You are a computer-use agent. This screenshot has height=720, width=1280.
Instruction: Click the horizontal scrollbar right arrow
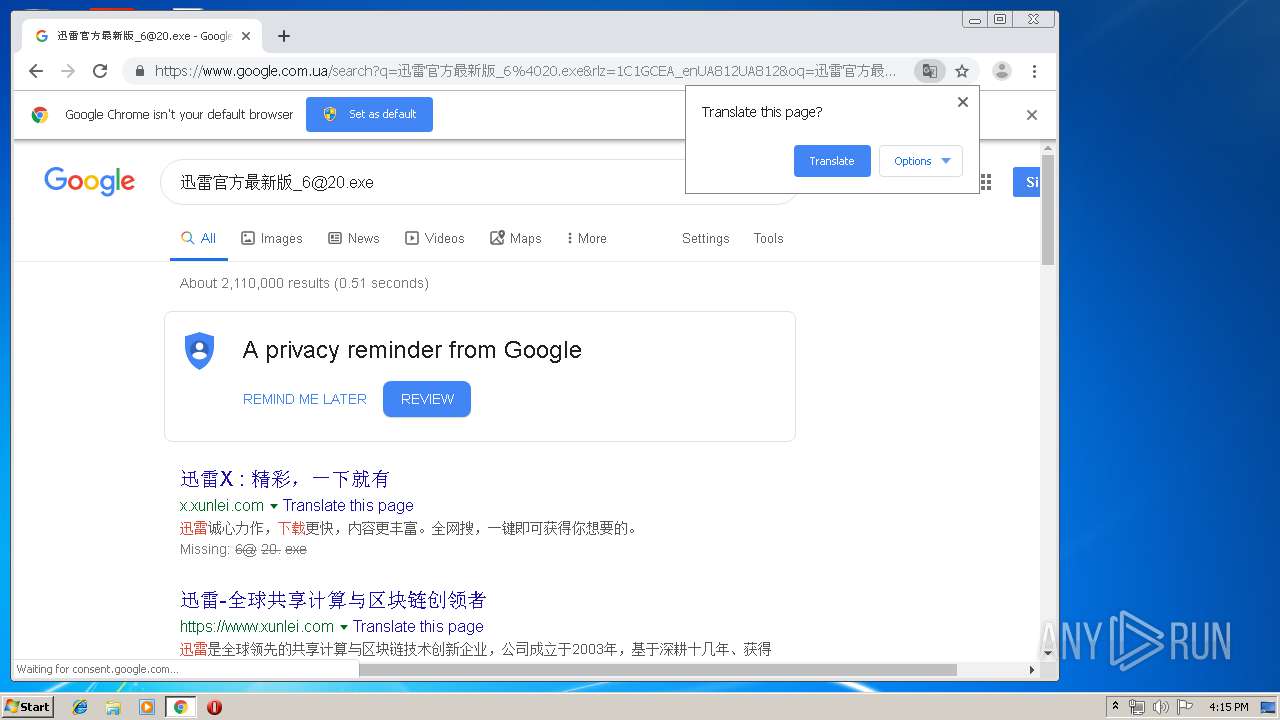pos(1033,669)
